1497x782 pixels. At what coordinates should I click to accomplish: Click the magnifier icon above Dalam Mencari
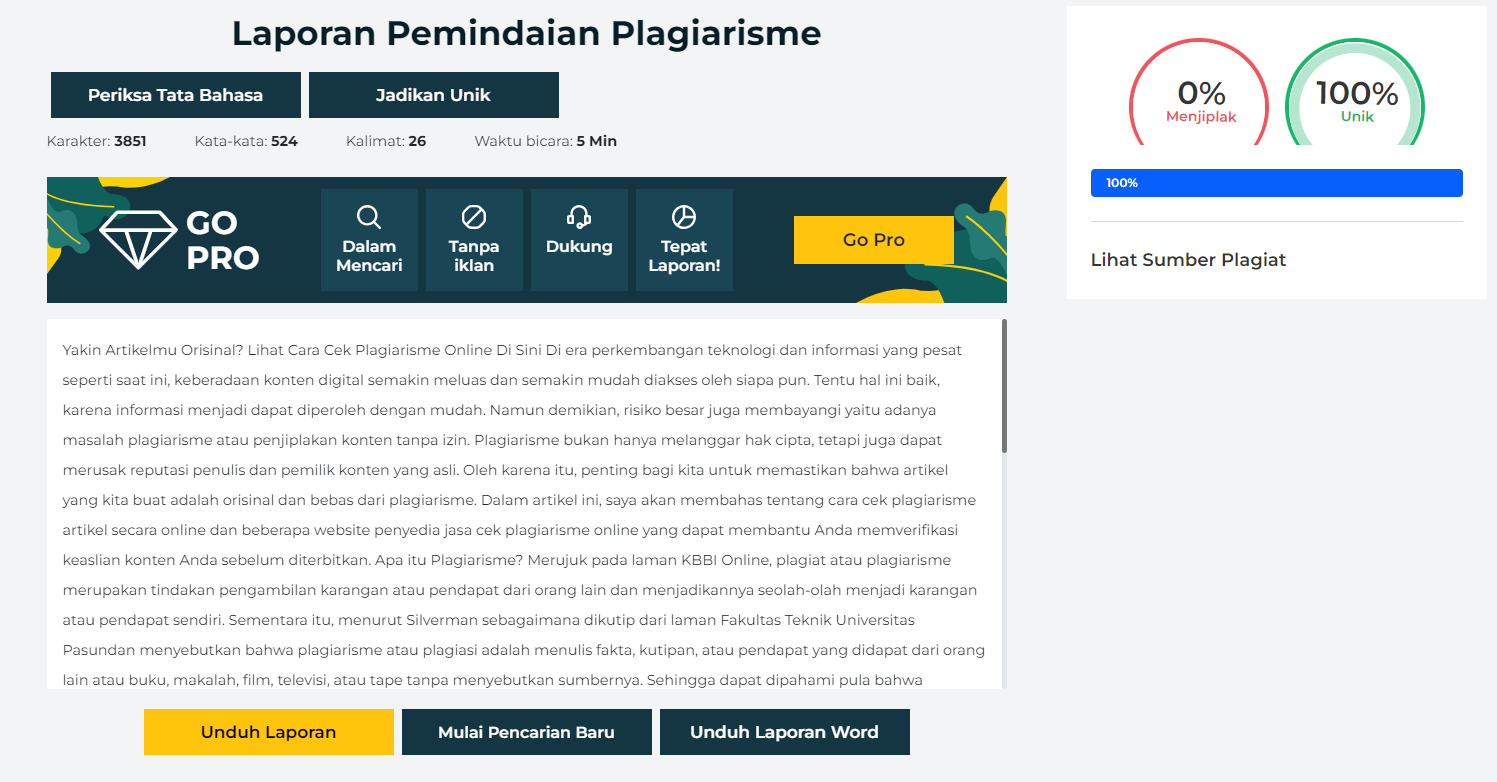coord(369,217)
